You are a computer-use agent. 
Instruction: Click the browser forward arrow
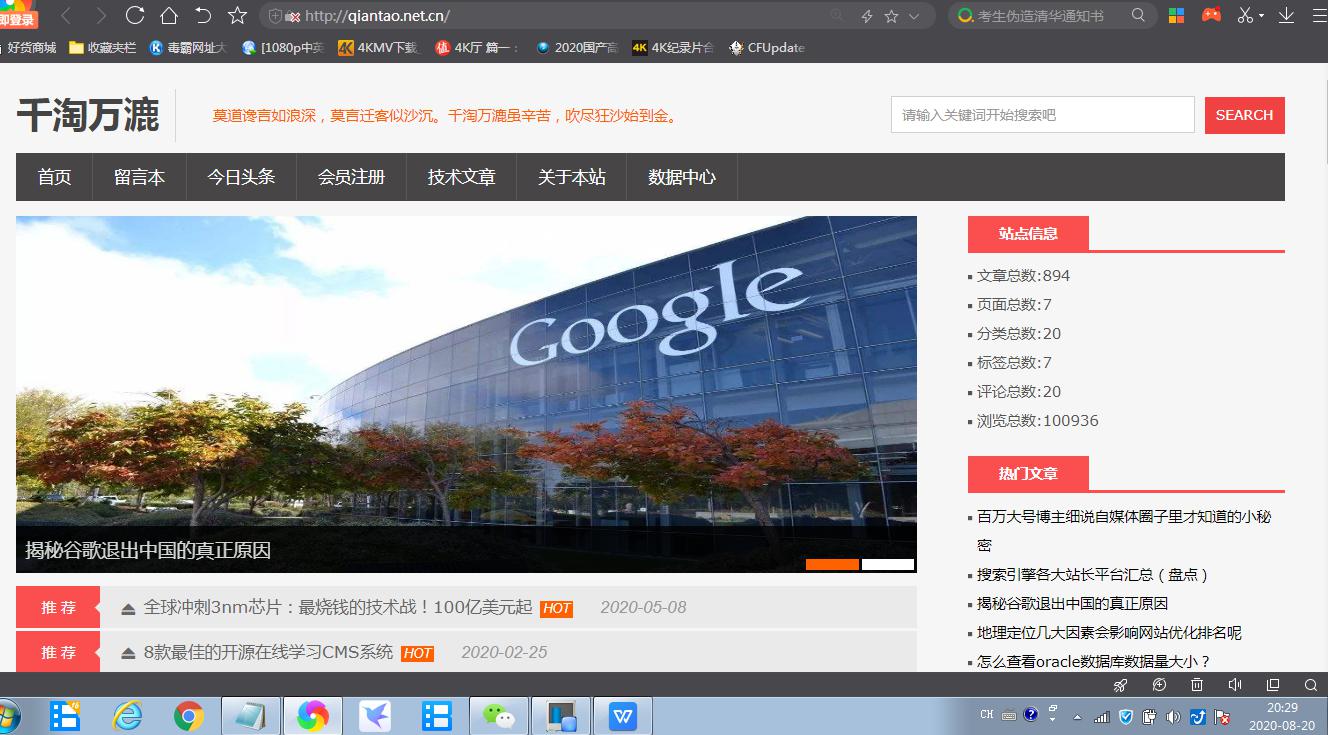[100, 15]
